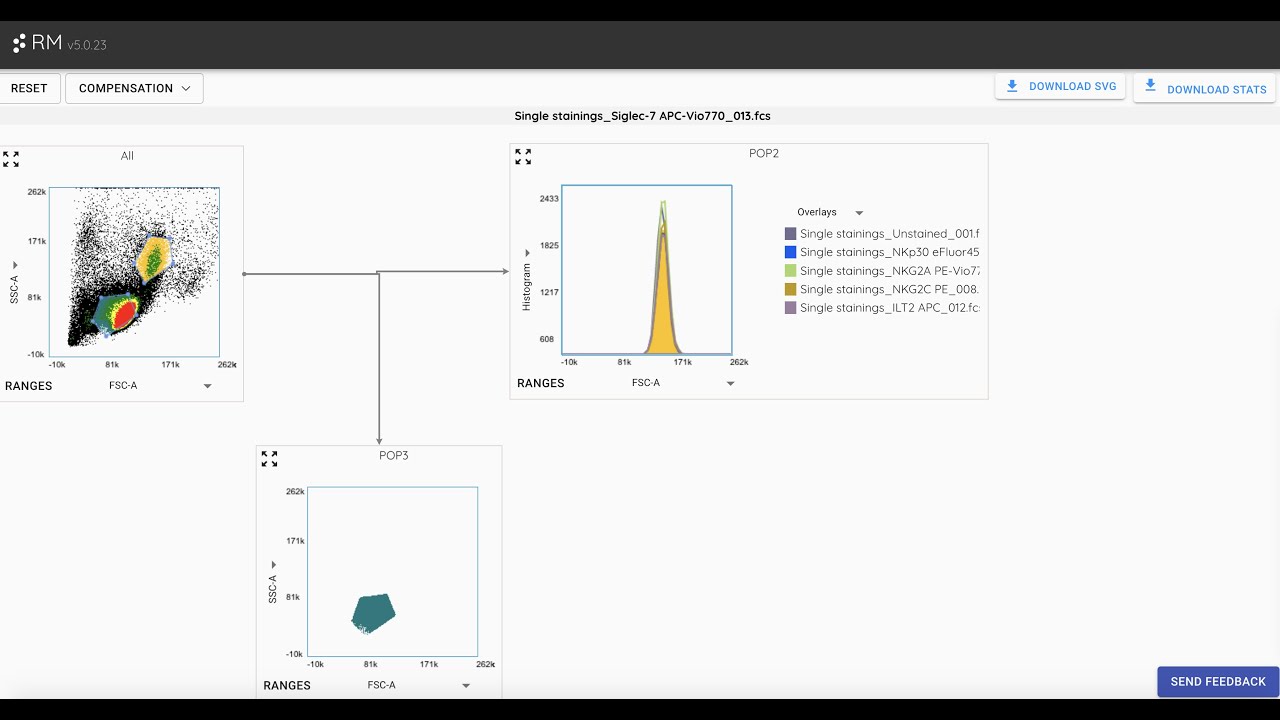Click NKG2C PE overlay color swatch
1280x720 pixels.
791,289
